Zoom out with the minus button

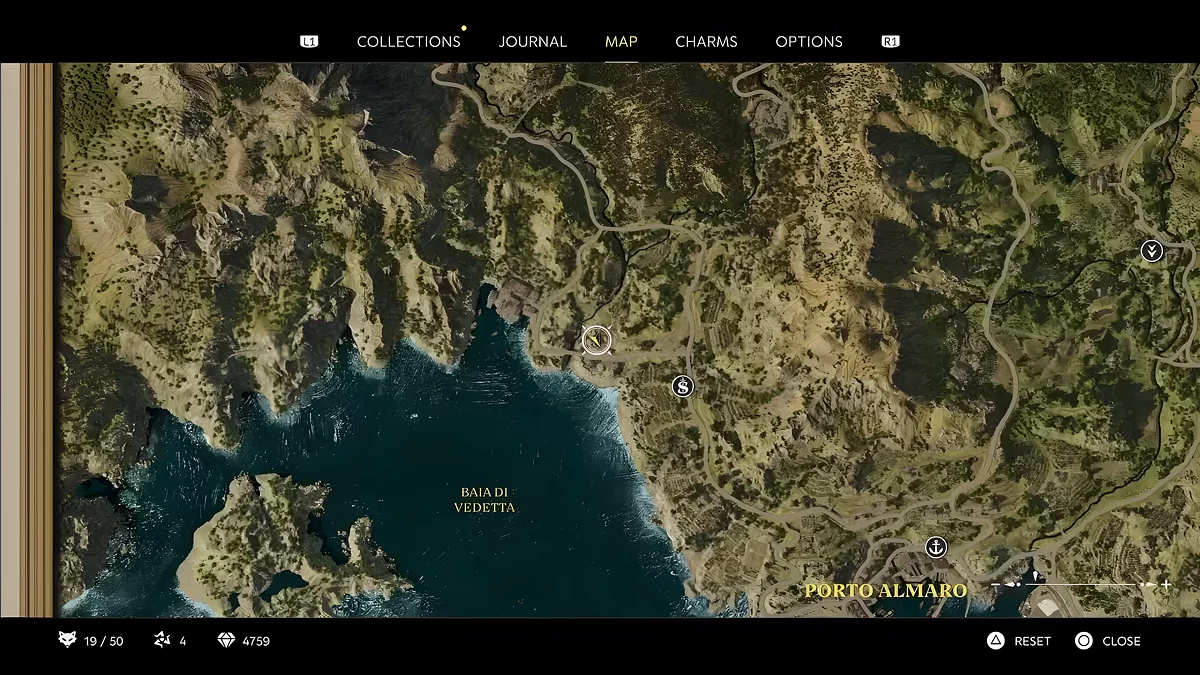996,584
